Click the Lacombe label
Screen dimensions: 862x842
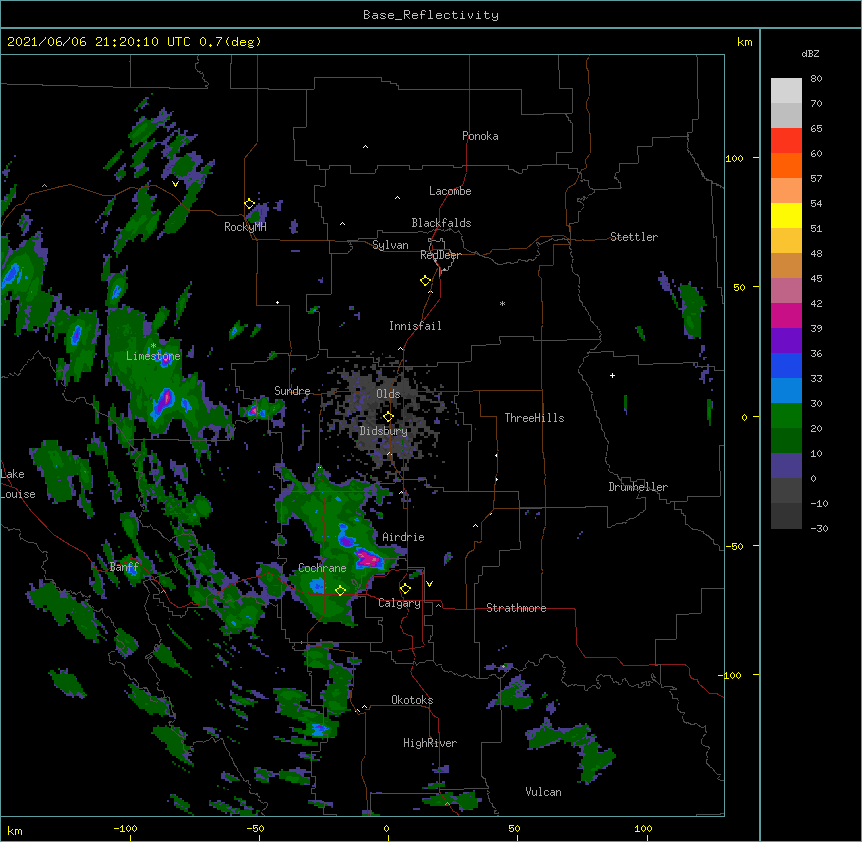click(x=450, y=191)
